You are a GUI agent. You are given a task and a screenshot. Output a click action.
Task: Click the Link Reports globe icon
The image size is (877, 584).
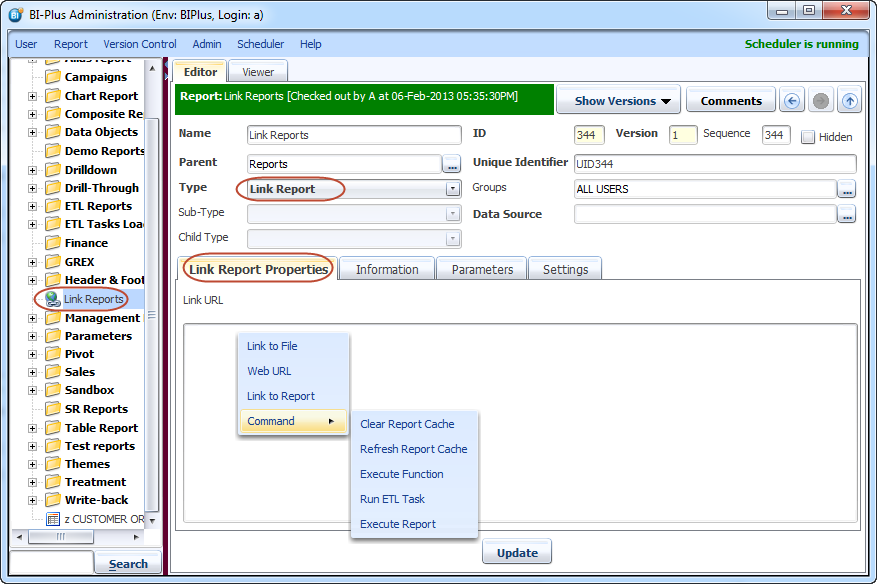tap(52, 299)
